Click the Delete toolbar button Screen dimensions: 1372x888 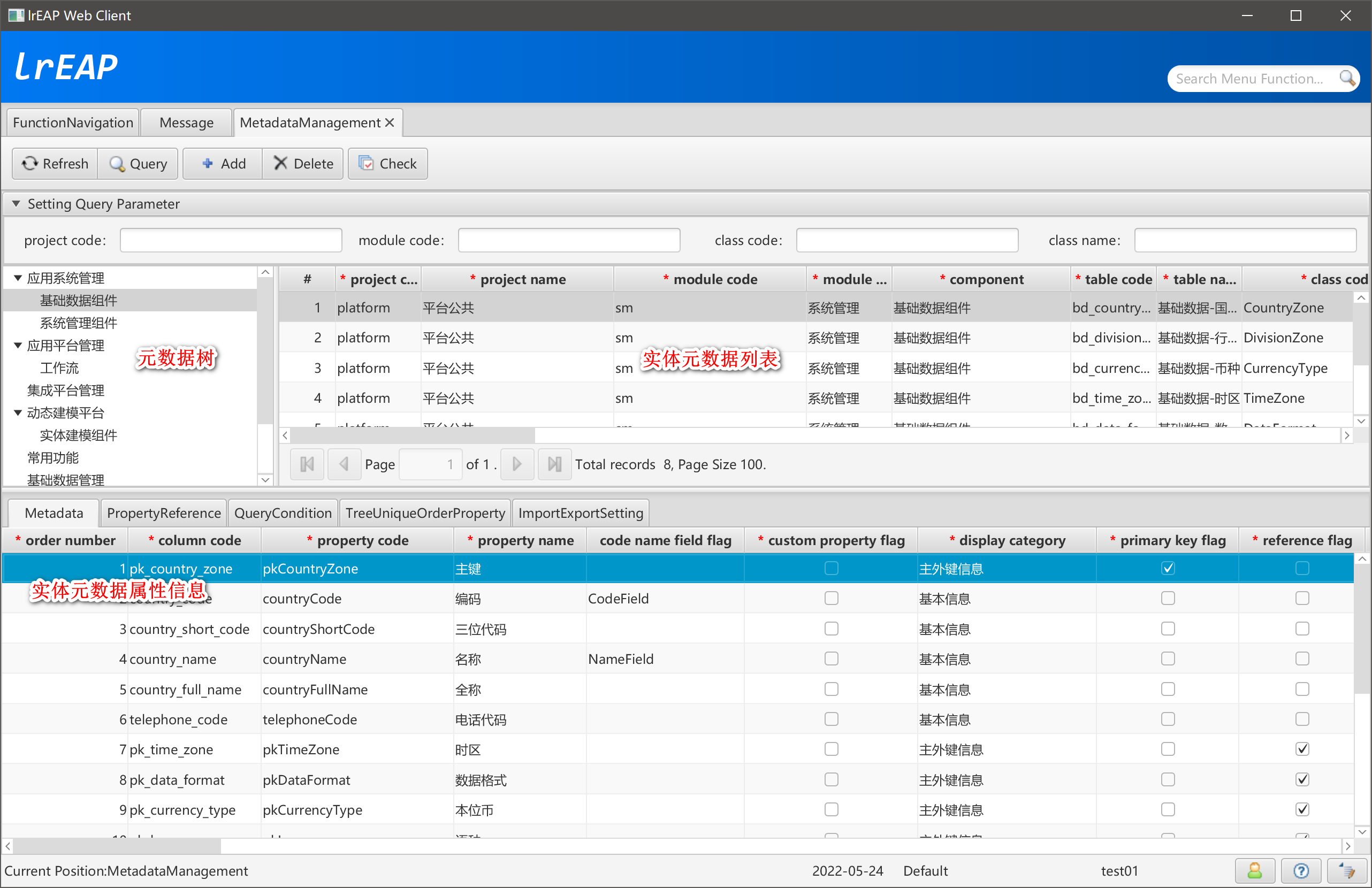click(303, 164)
